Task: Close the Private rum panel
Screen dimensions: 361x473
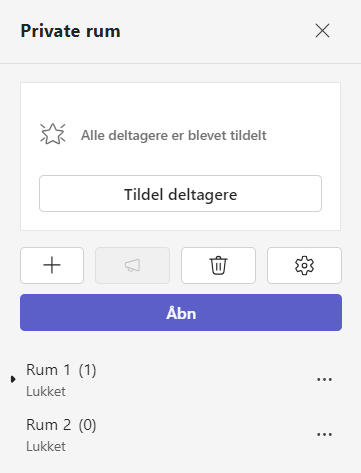Action: pos(322,31)
